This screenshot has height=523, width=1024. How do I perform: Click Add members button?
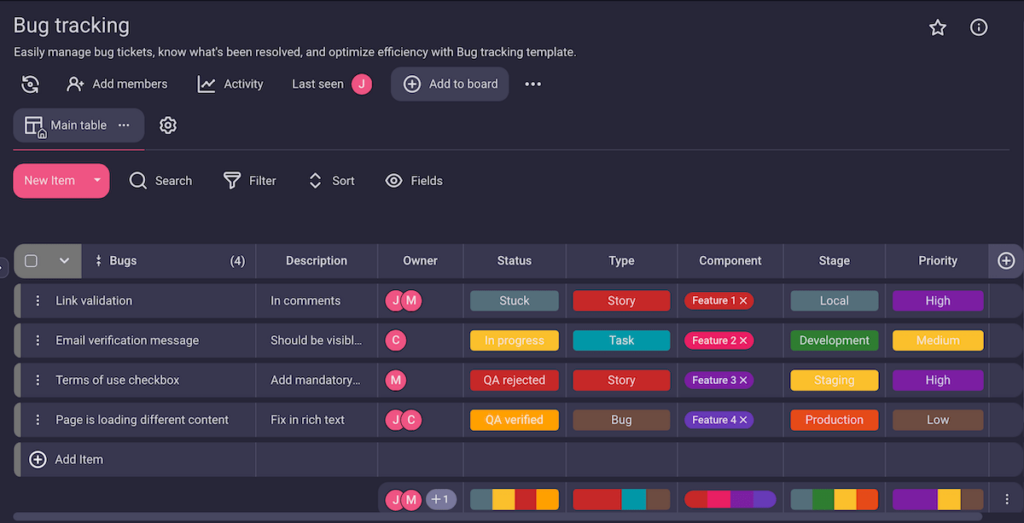coord(117,84)
